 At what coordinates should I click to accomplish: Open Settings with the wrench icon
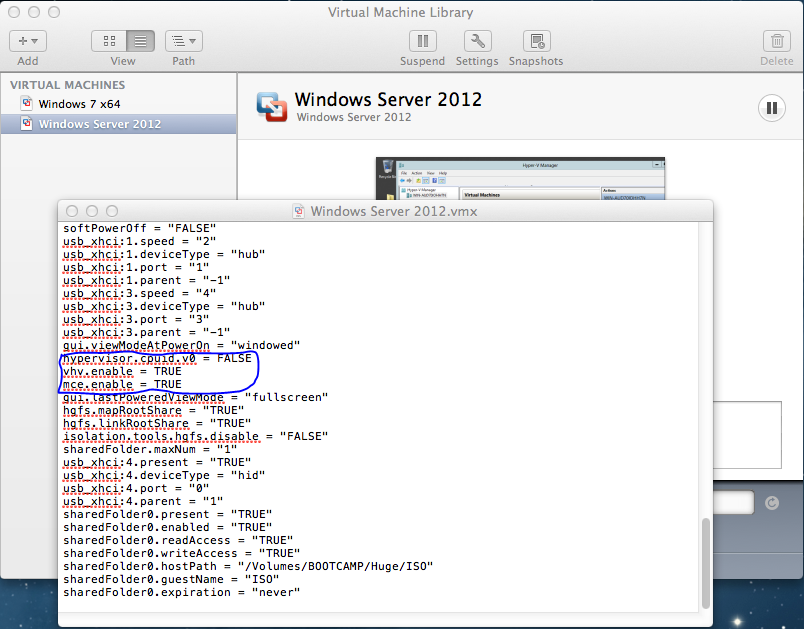tap(477, 41)
